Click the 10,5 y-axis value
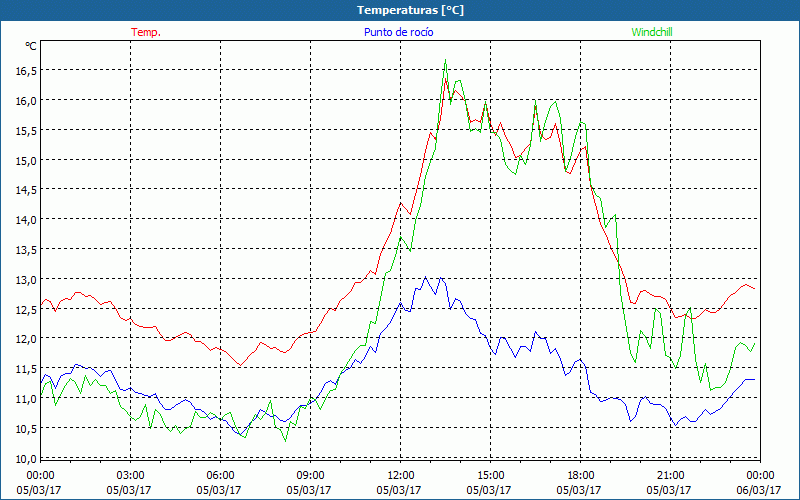 point(26,429)
